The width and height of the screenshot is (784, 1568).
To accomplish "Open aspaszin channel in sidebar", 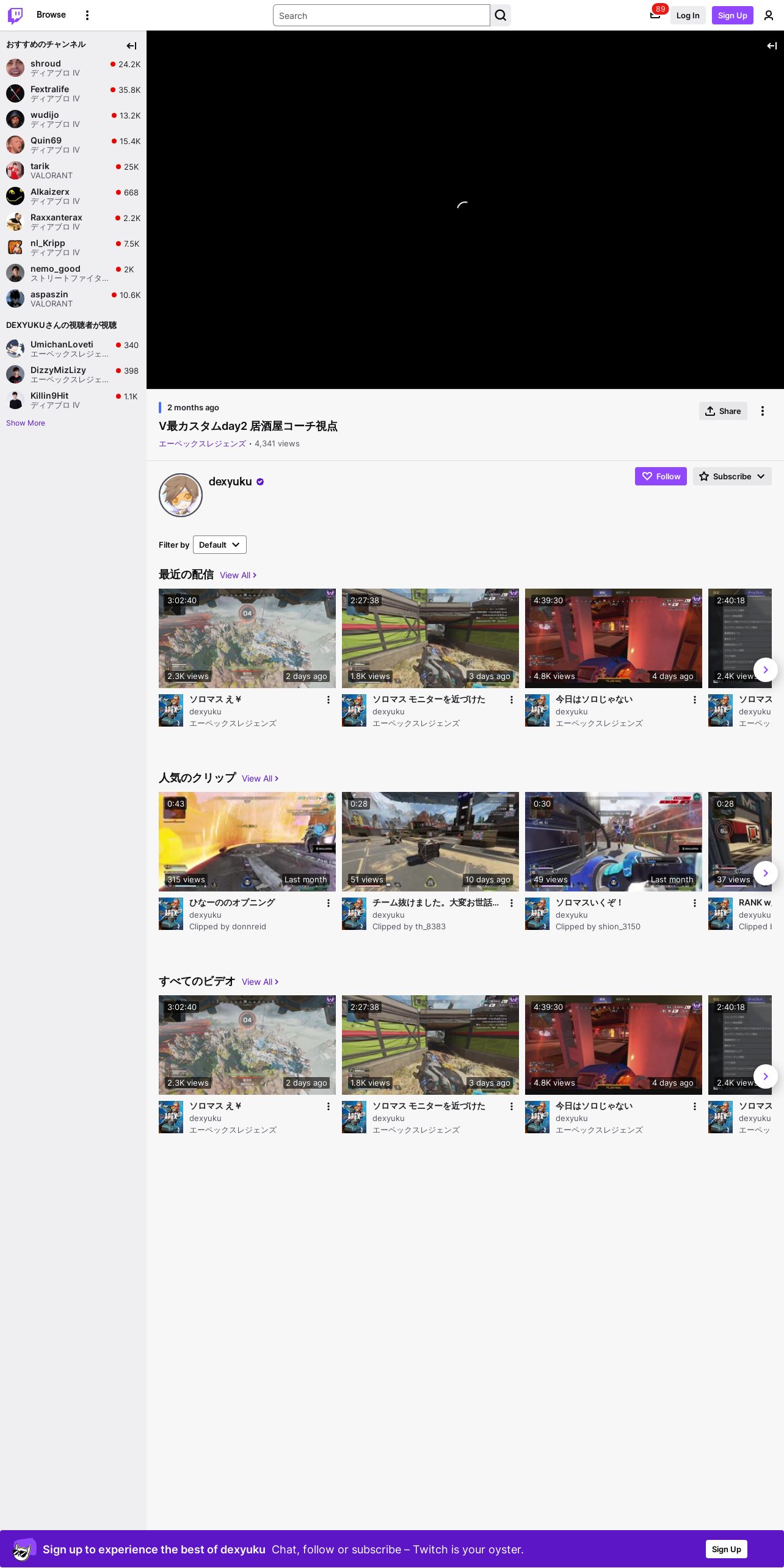I will [73, 299].
